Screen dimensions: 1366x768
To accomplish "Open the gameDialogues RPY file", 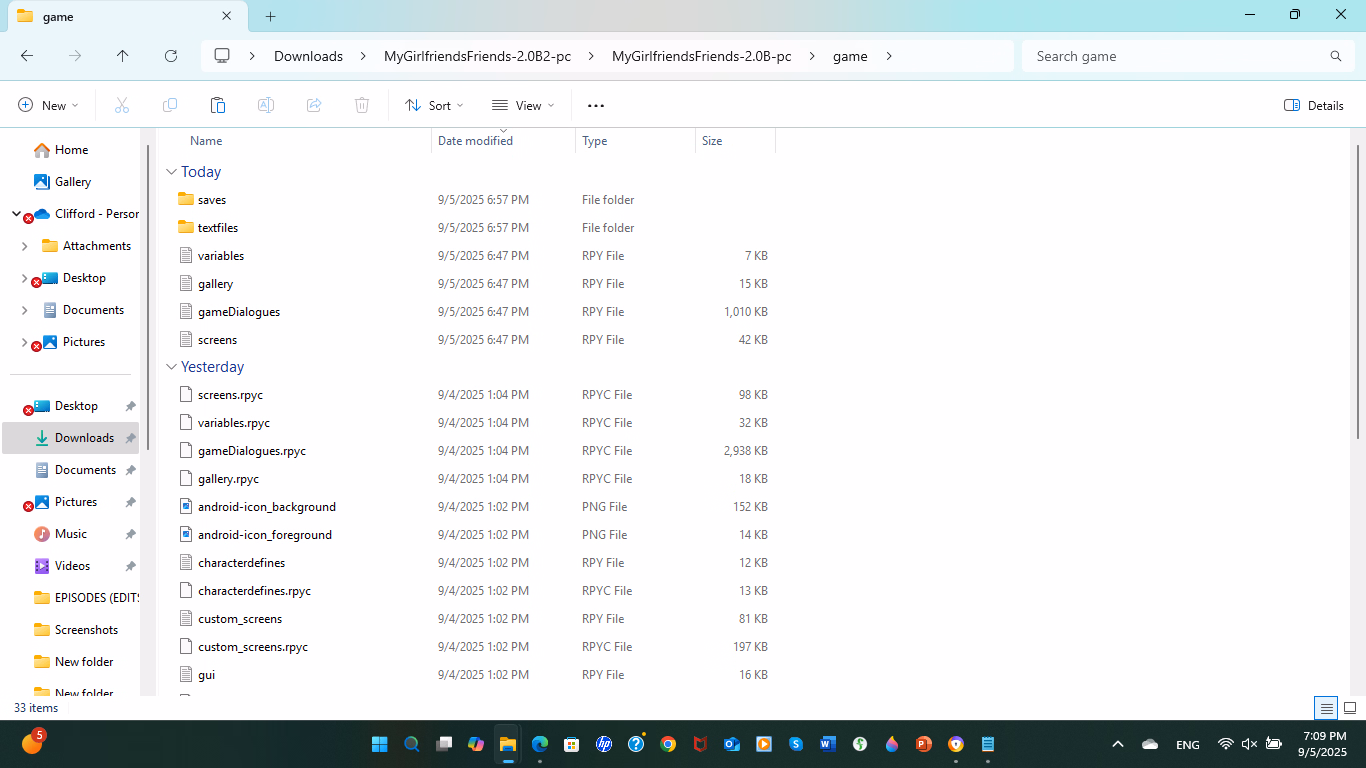I will [238, 312].
